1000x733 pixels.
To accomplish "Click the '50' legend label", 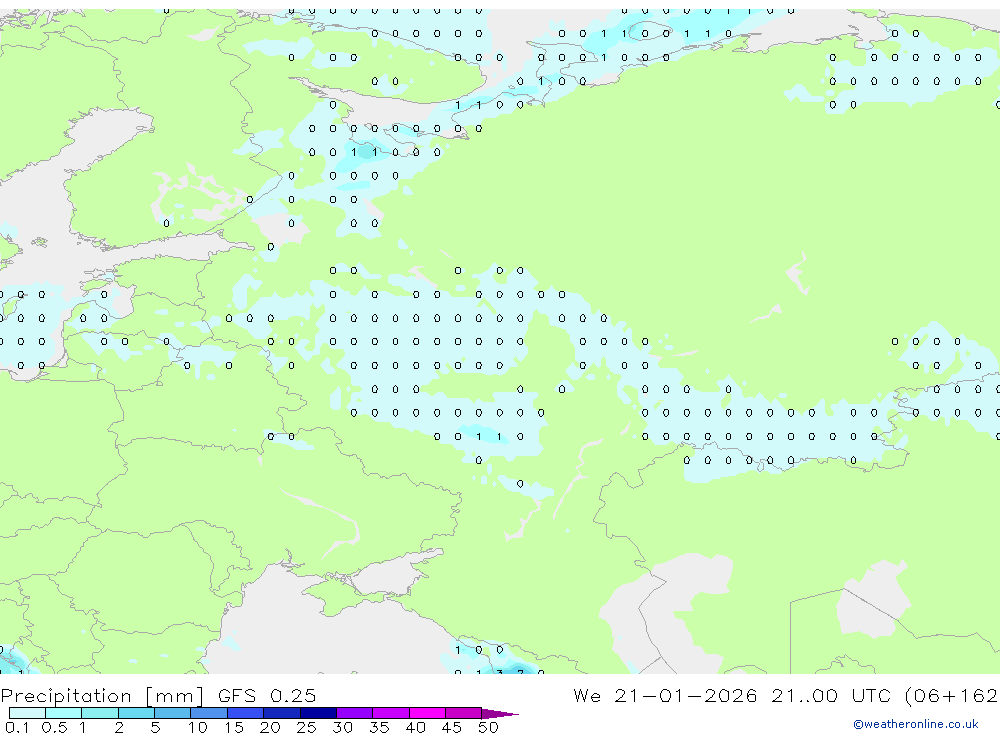I will point(488,727).
